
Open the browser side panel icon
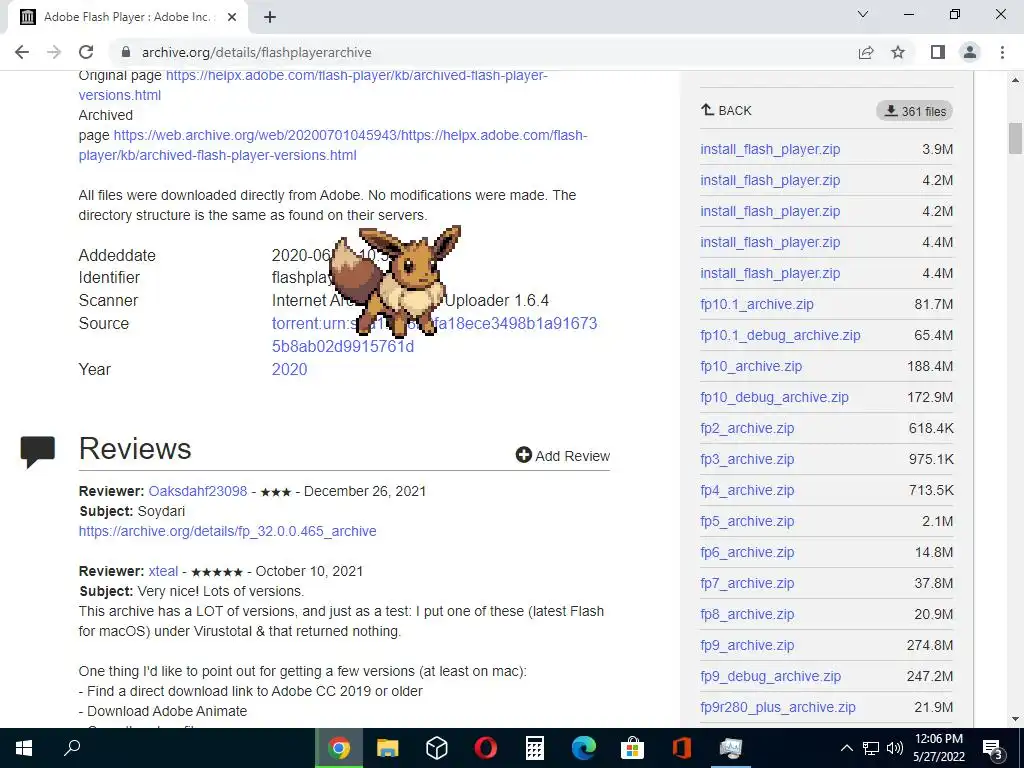938,52
